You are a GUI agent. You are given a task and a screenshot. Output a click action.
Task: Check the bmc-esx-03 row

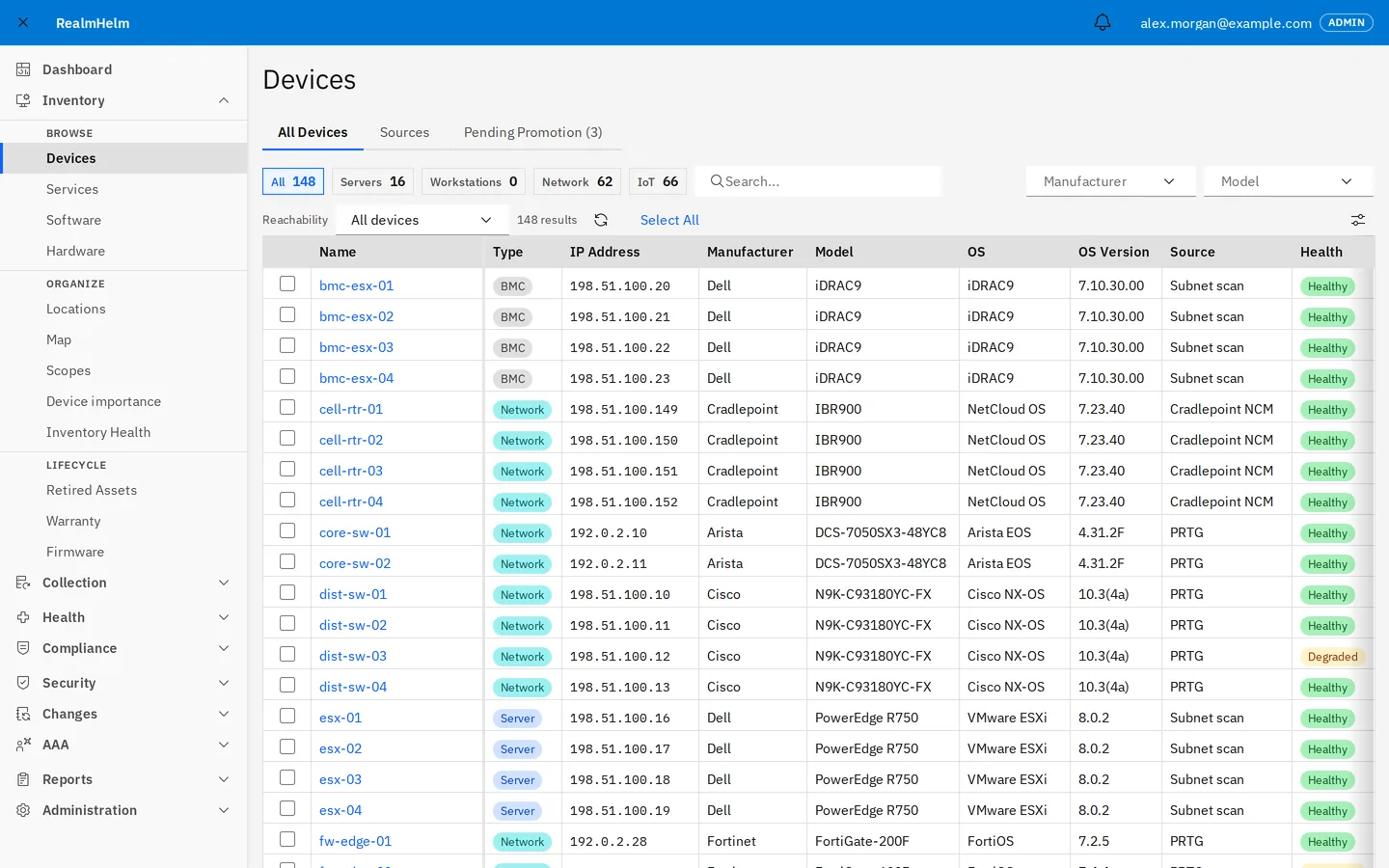point(287,345)
